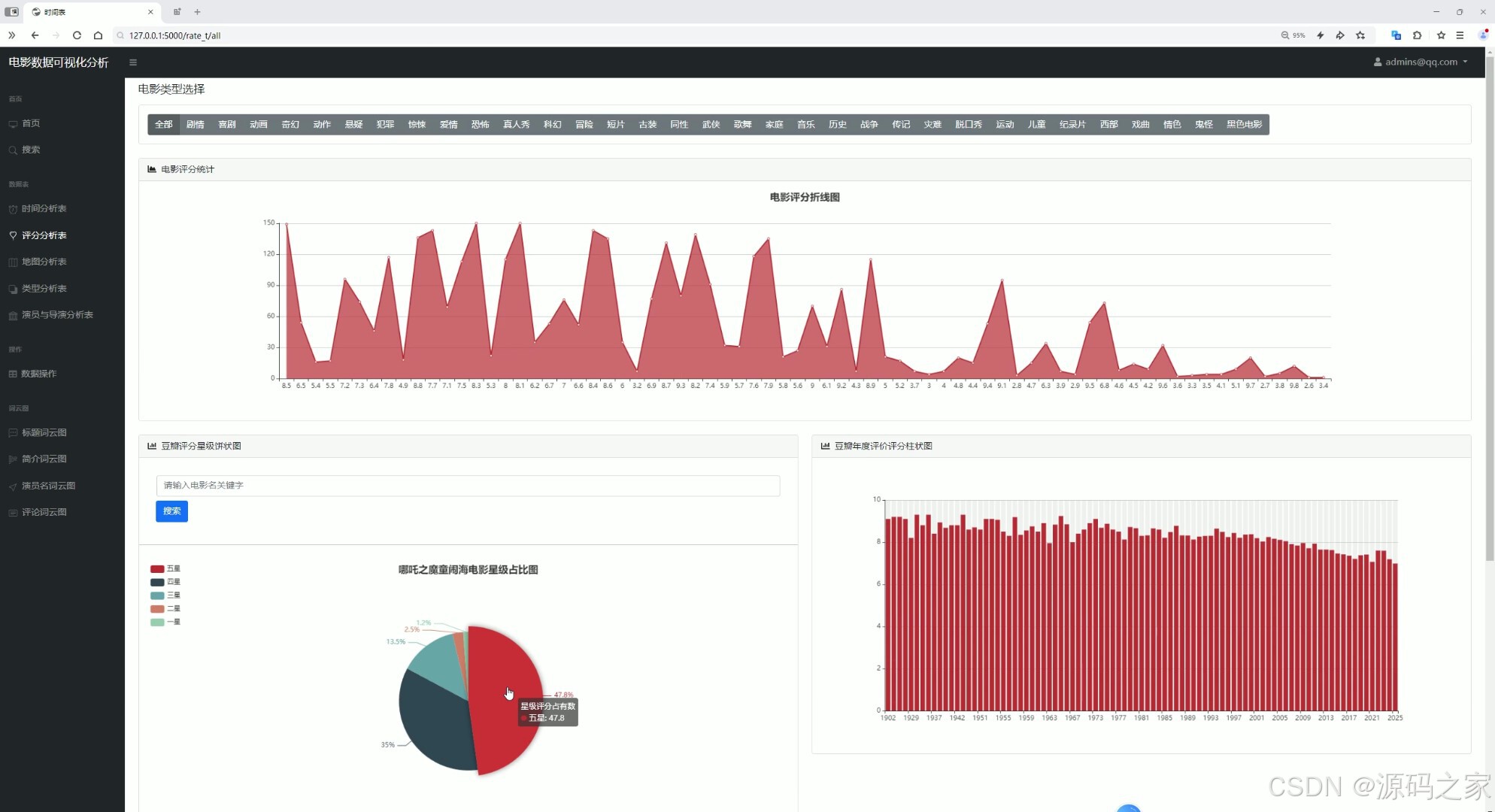Go to 首页 from the sidebar
Image resolution: width=1495 pixels, height=812 pixels.
click(31, 123)
